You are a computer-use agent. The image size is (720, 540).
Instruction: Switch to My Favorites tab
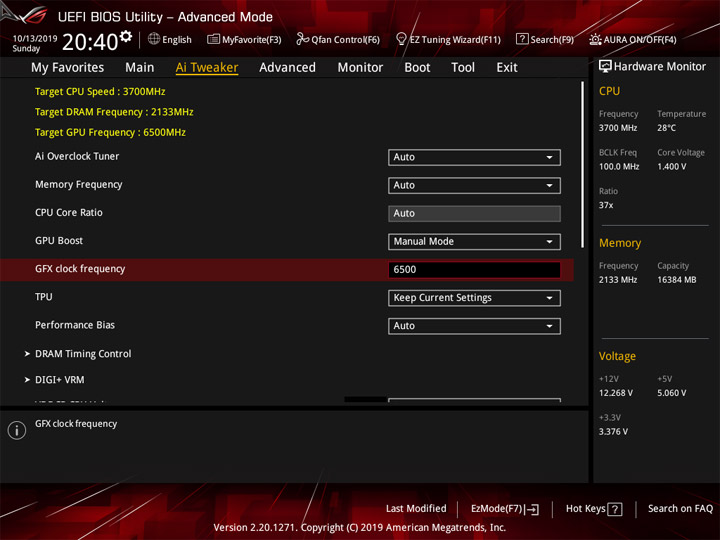point(68,68)
